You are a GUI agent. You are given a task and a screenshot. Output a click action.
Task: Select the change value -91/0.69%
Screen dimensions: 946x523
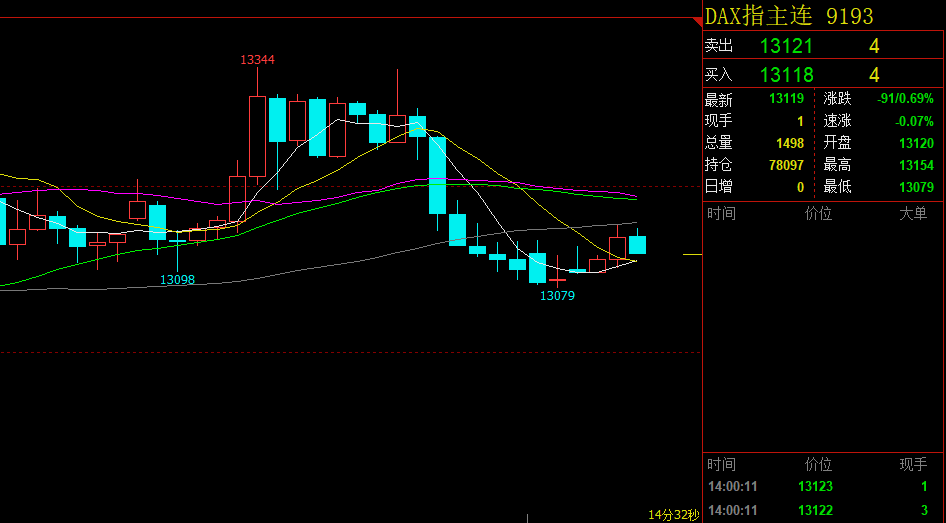coord(905,99)
